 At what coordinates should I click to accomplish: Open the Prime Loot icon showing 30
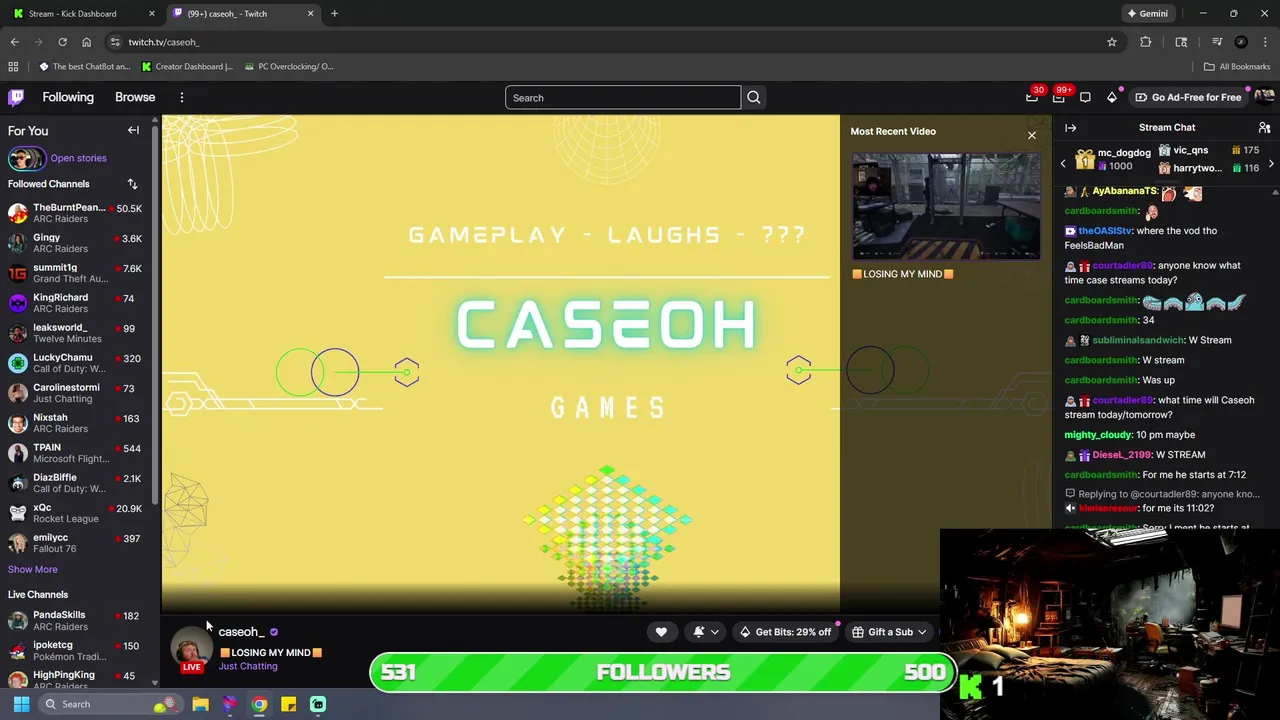click(x=1032, y=97)
